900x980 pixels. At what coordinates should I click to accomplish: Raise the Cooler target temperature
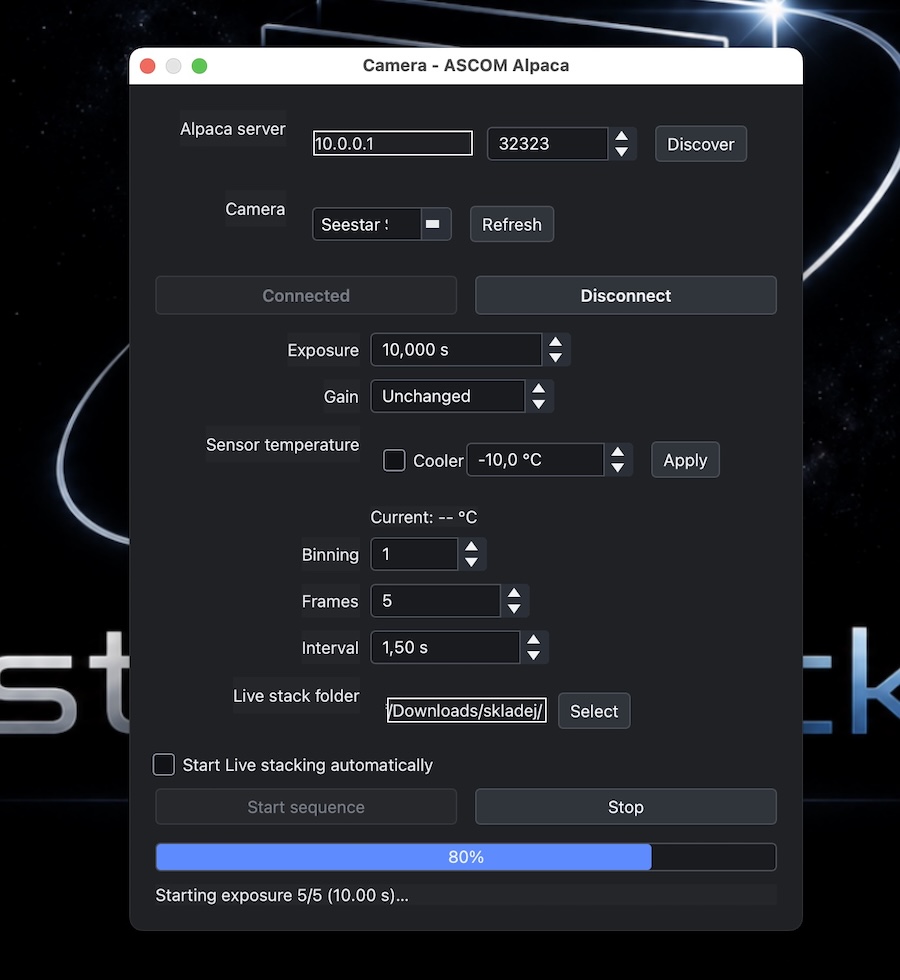pos(618,452)
